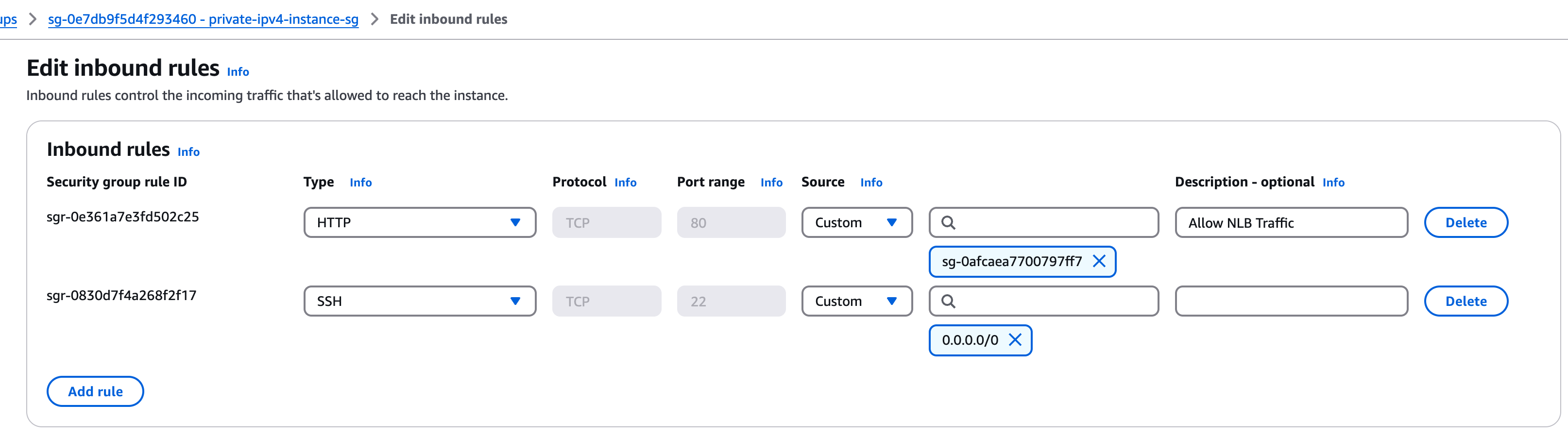Expand the Custom source dropdown for HTTP rule
Image resolution: width=1568 pixels, height=437 pixels.
856,223
